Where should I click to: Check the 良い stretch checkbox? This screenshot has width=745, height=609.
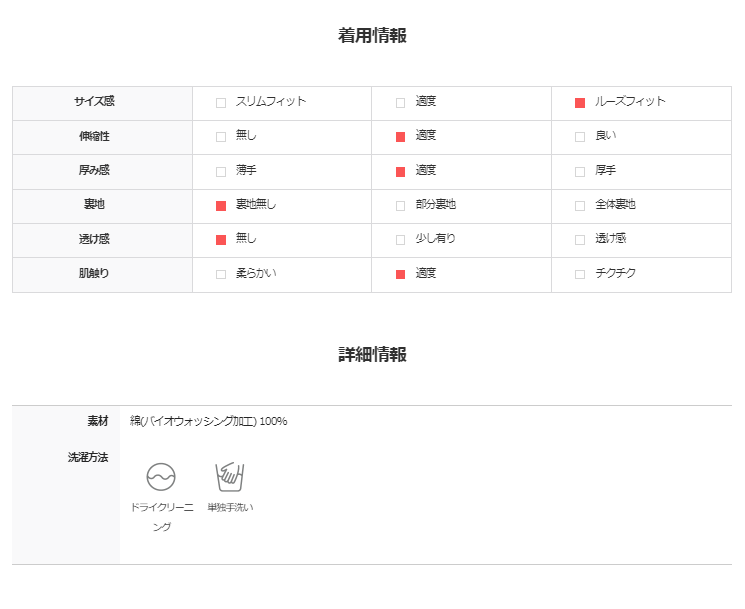pyautogui.click(x=580, y=137)
